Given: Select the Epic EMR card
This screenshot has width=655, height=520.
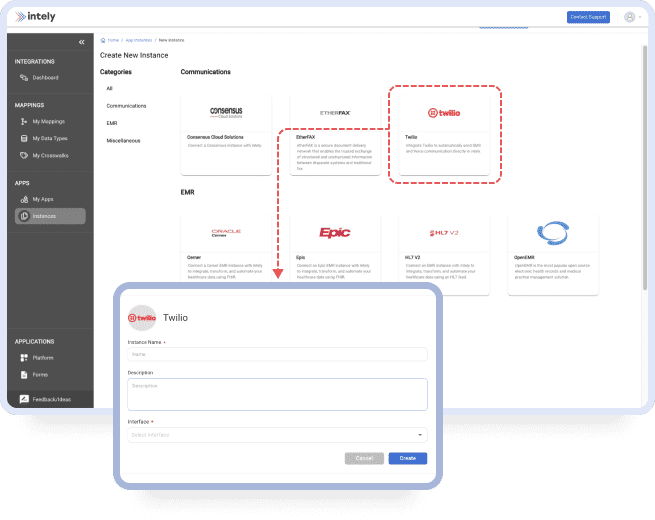Looking at the screenshot, I should click(x=335, y=249).
